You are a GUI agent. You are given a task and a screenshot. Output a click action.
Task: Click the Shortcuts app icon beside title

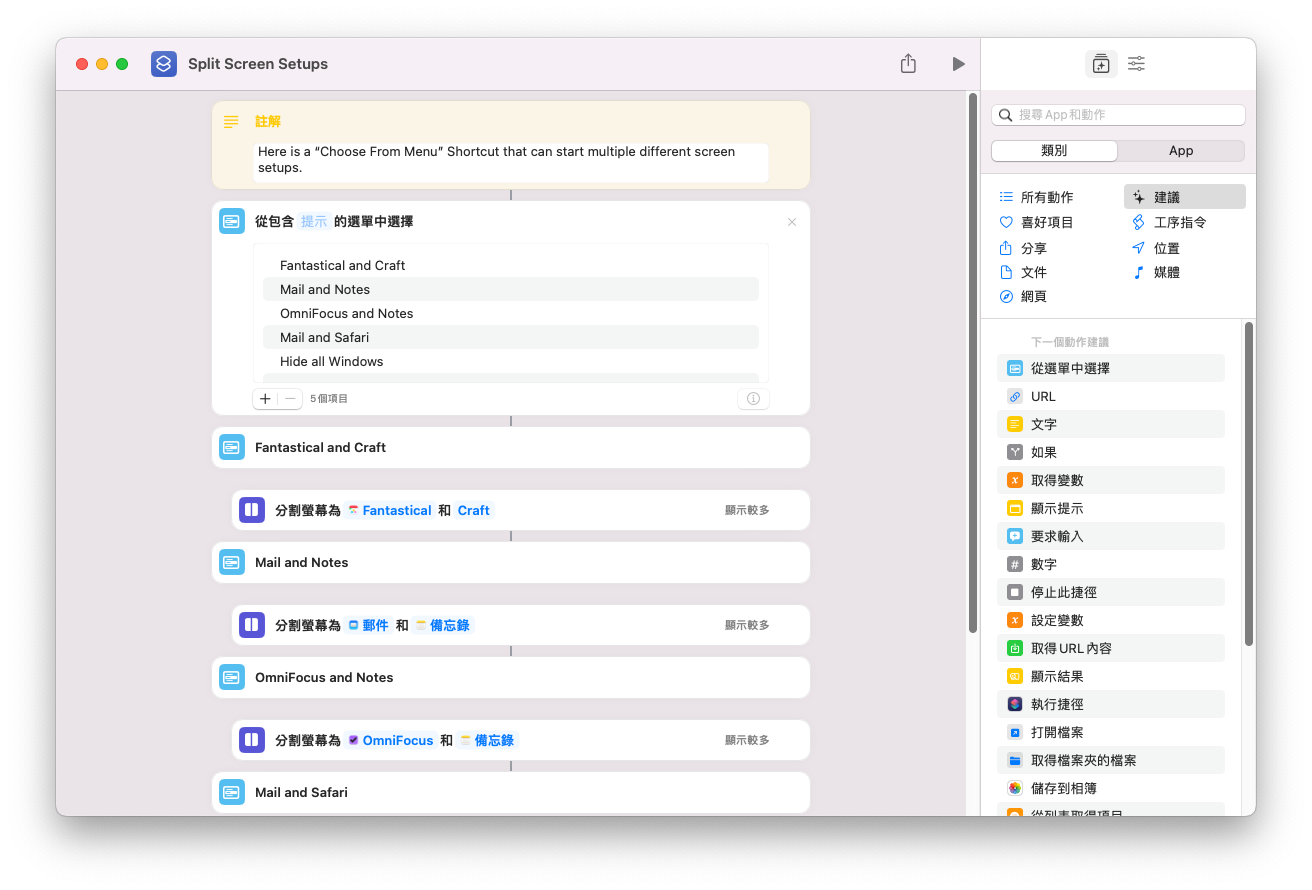164,64
